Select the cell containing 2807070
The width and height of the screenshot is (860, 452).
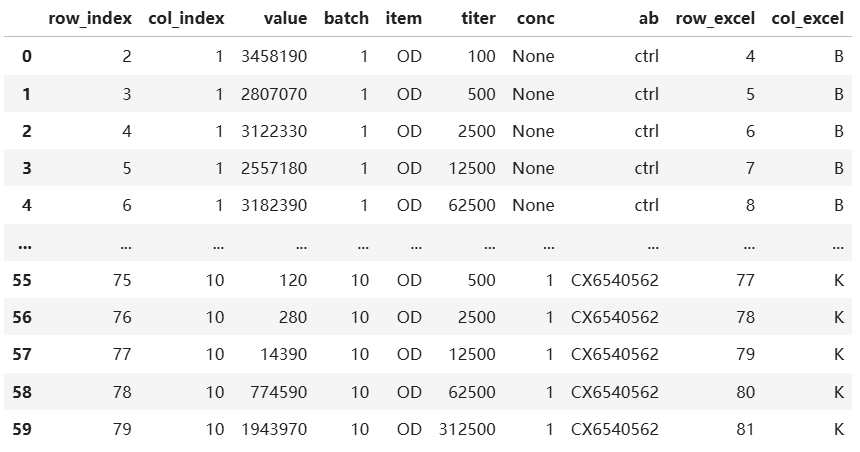(x=274, y=94)
